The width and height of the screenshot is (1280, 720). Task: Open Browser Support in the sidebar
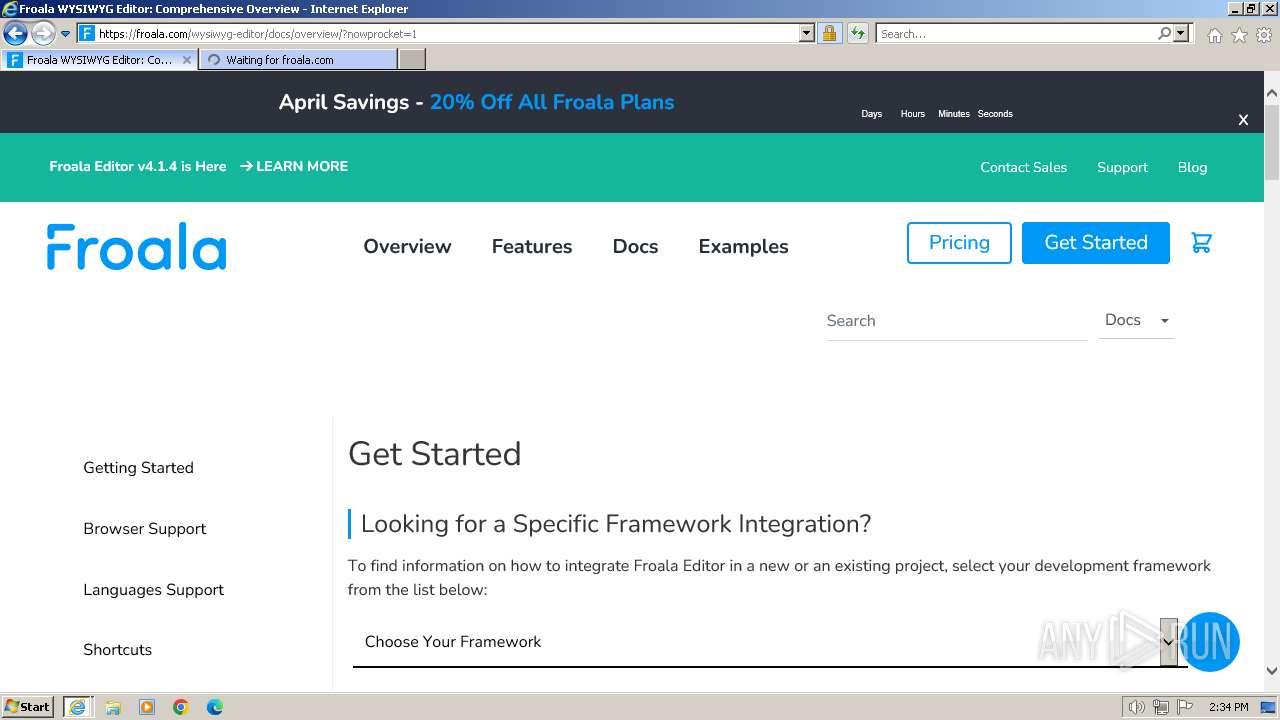tap(145, 529)
